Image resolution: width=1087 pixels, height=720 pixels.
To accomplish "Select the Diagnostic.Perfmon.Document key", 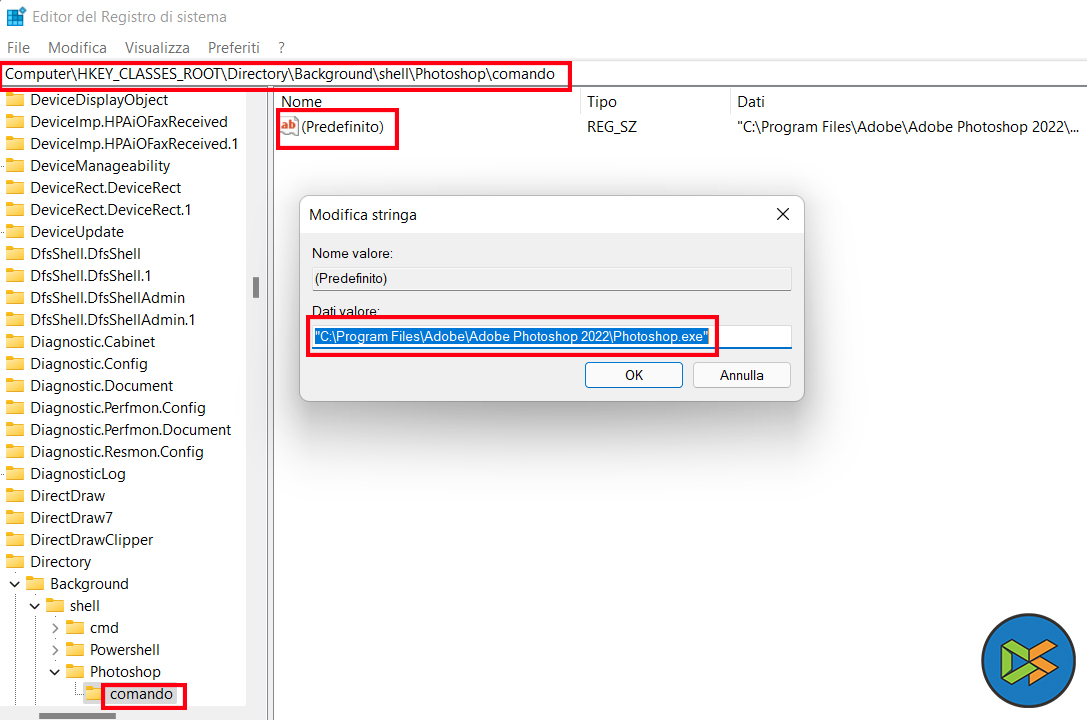I will tap(130, 430).
